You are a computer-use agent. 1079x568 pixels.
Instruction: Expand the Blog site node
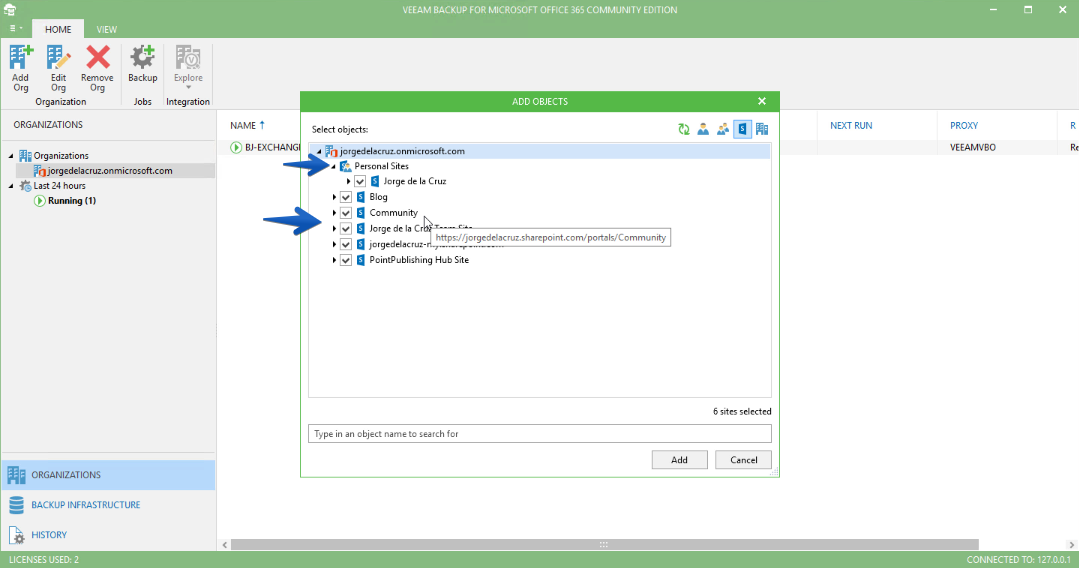click(334, 197)
